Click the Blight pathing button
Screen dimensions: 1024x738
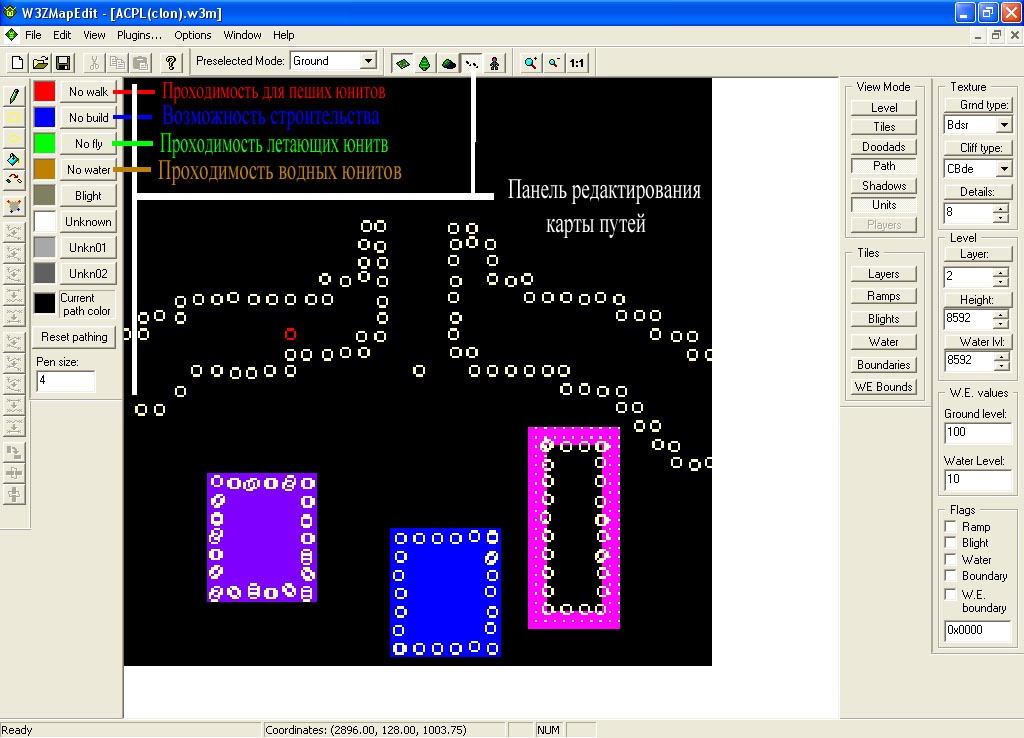(88, 196)
